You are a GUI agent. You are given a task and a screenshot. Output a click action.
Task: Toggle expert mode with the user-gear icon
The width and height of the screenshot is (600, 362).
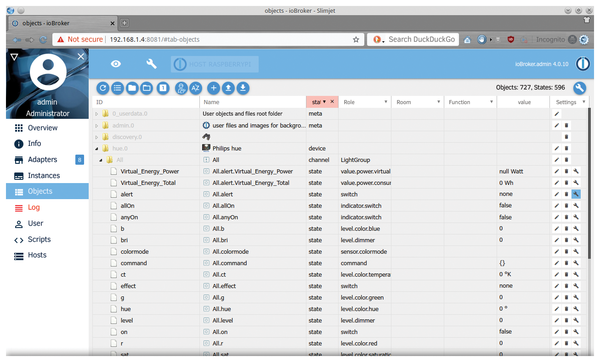181,88
